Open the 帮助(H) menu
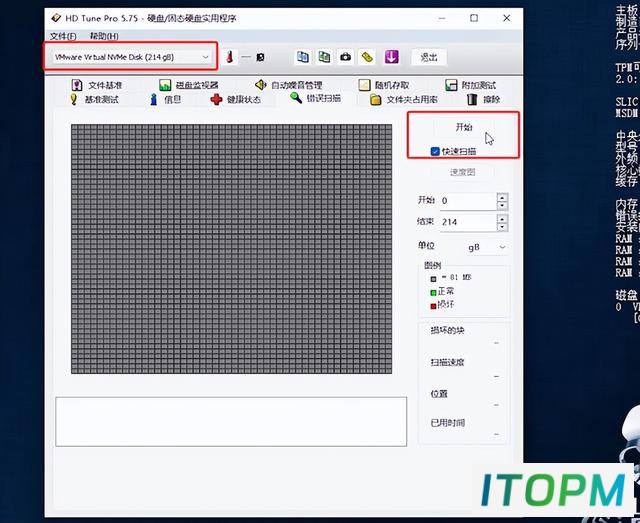This screenshot has width=640, height=523. click(x=104, y=36)
